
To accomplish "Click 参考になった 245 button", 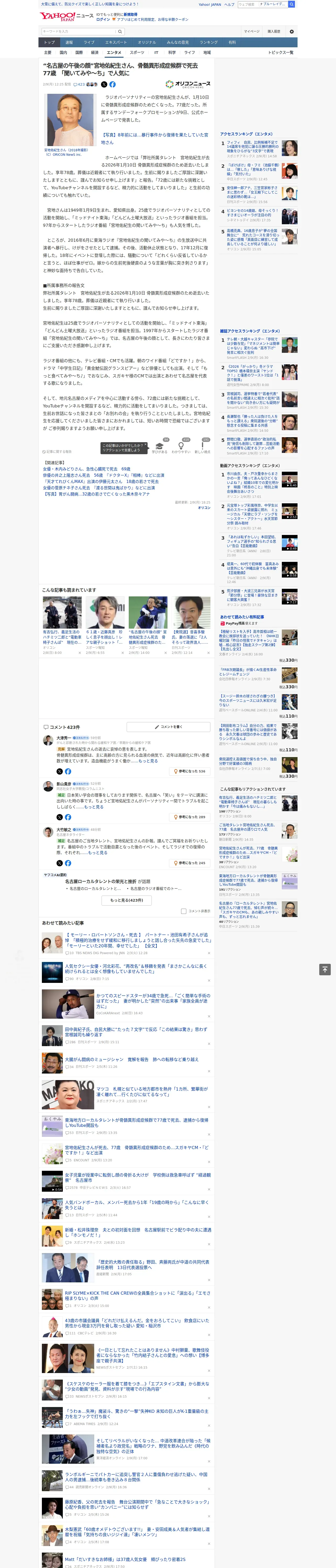I will 190,863.
